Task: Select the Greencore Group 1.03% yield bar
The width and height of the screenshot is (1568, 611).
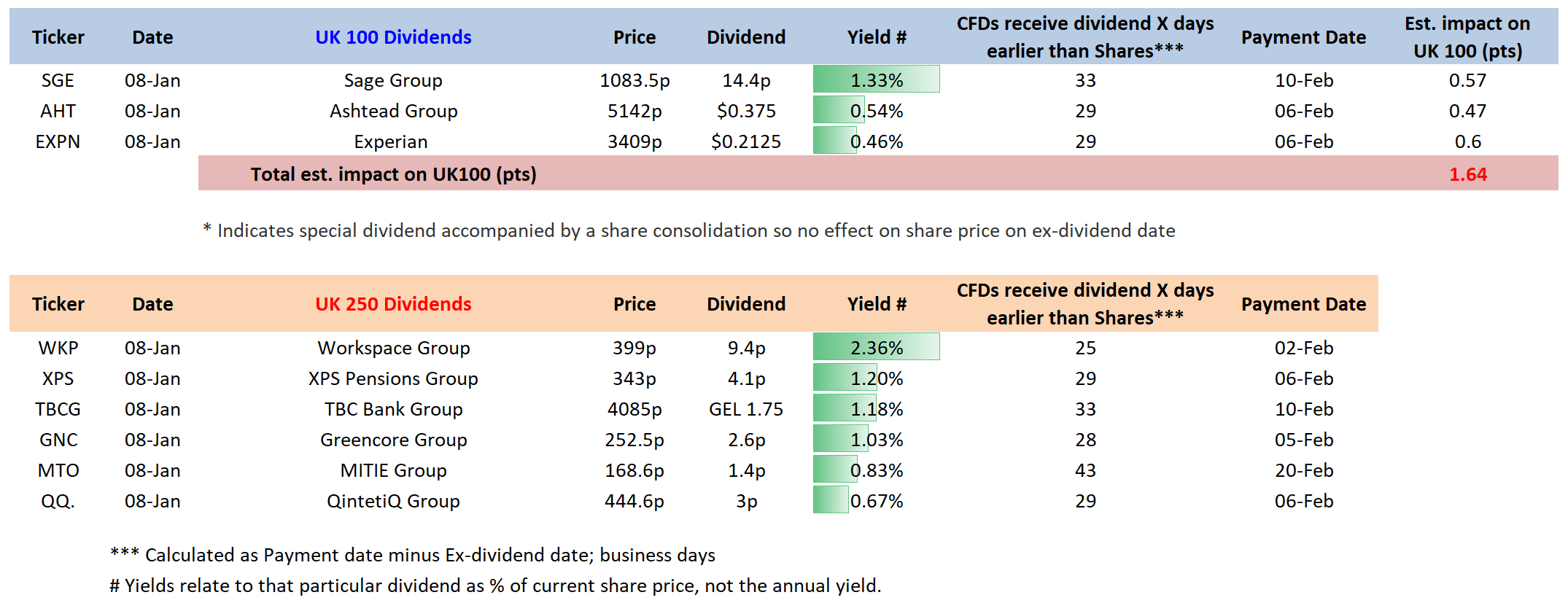Action: coord(876,440)
